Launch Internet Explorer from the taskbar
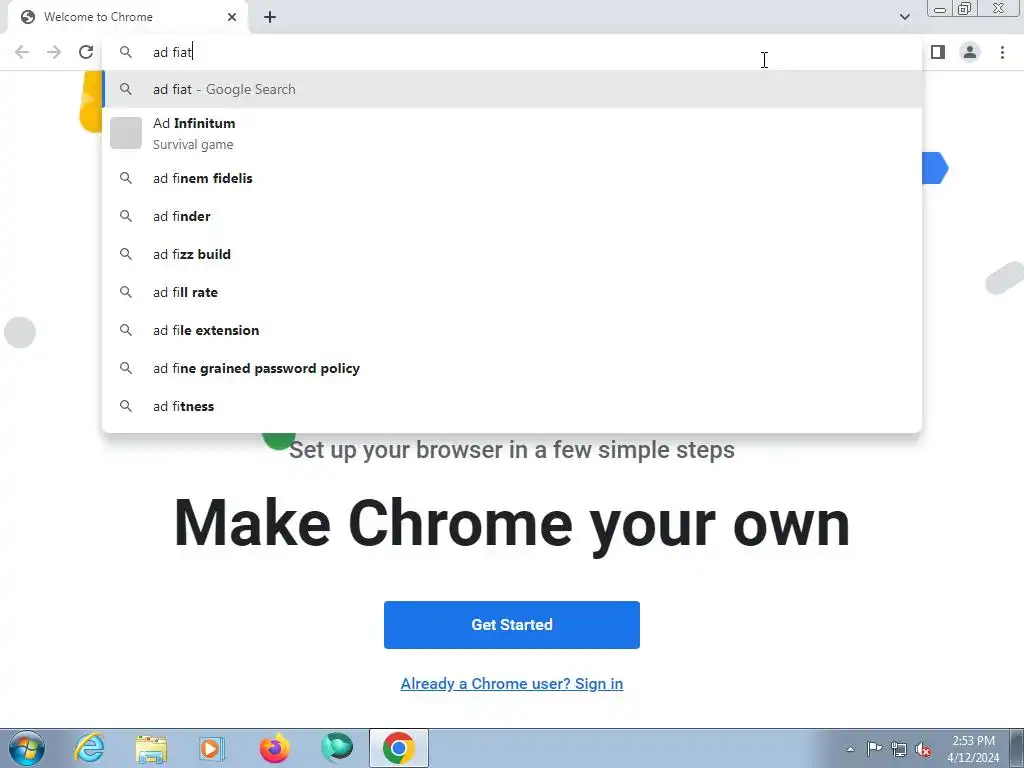This screenshot has height=768, width=1024. [x=89, y=748]
